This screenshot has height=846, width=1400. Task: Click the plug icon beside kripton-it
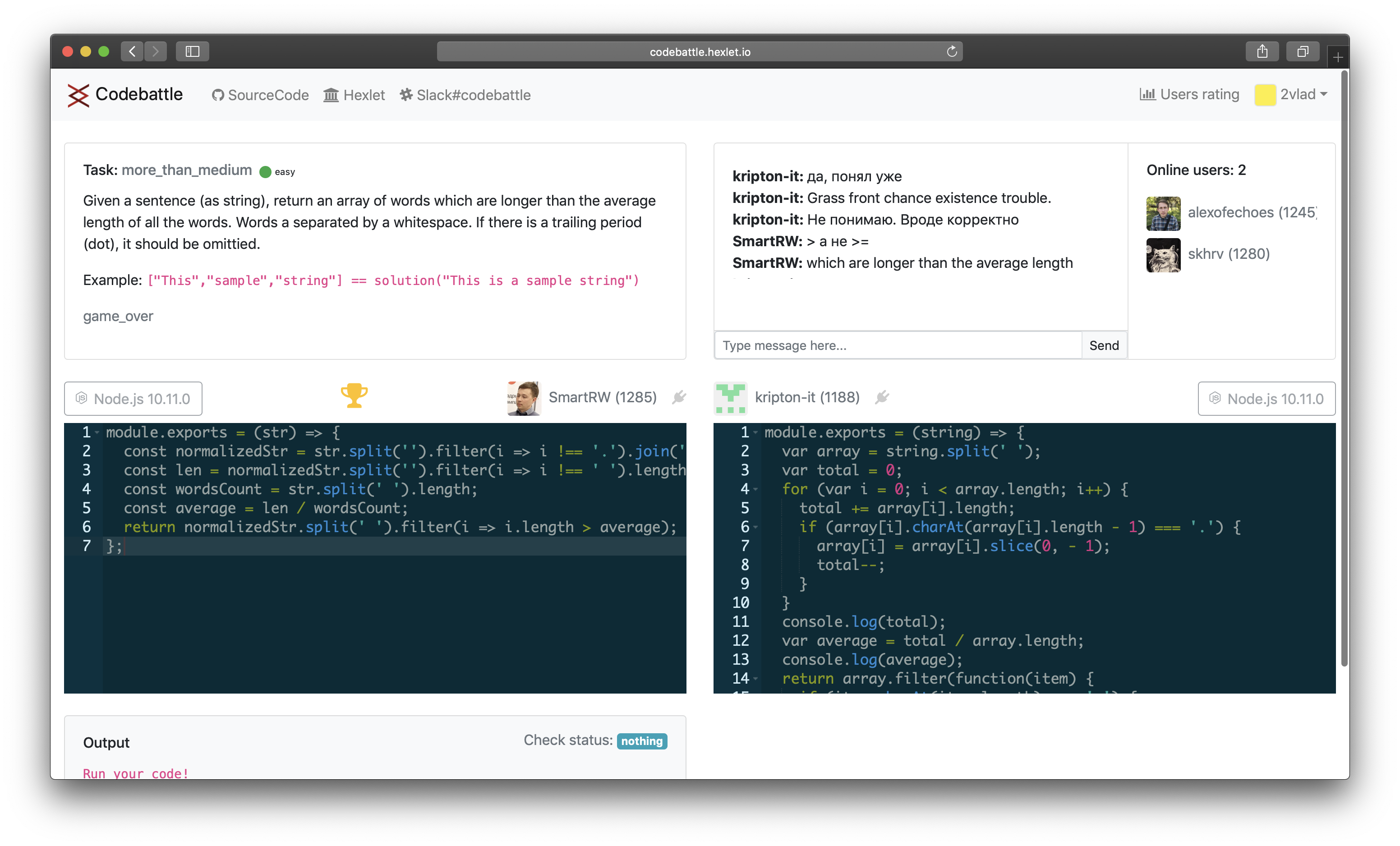(x=882, y=397)
